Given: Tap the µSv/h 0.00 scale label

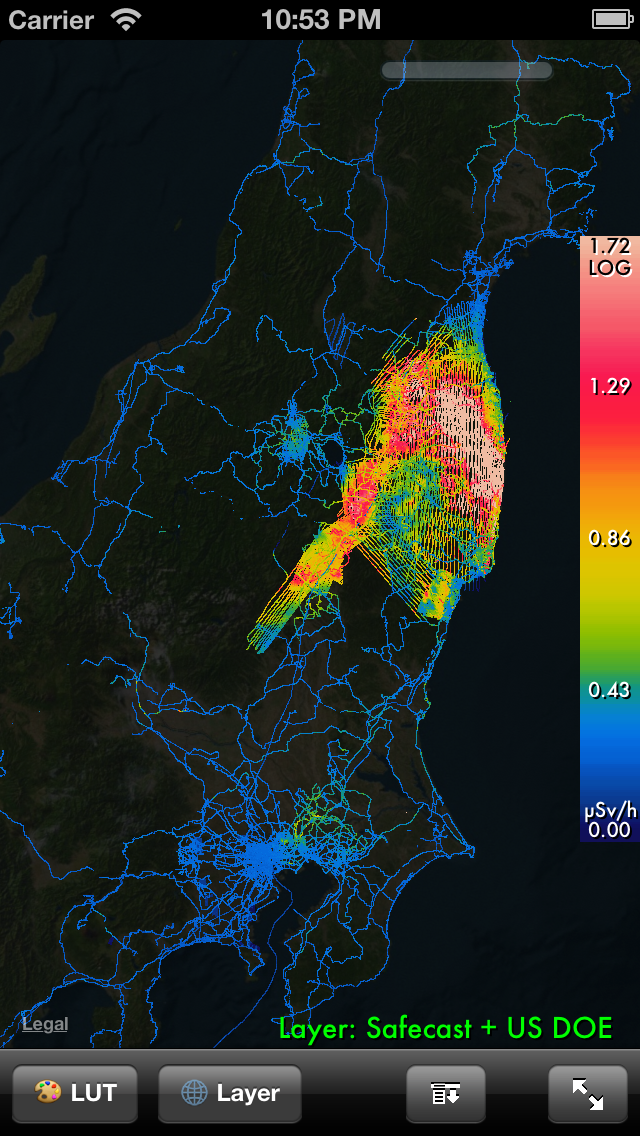Looking at the screenshot, I should coord(610,819).
